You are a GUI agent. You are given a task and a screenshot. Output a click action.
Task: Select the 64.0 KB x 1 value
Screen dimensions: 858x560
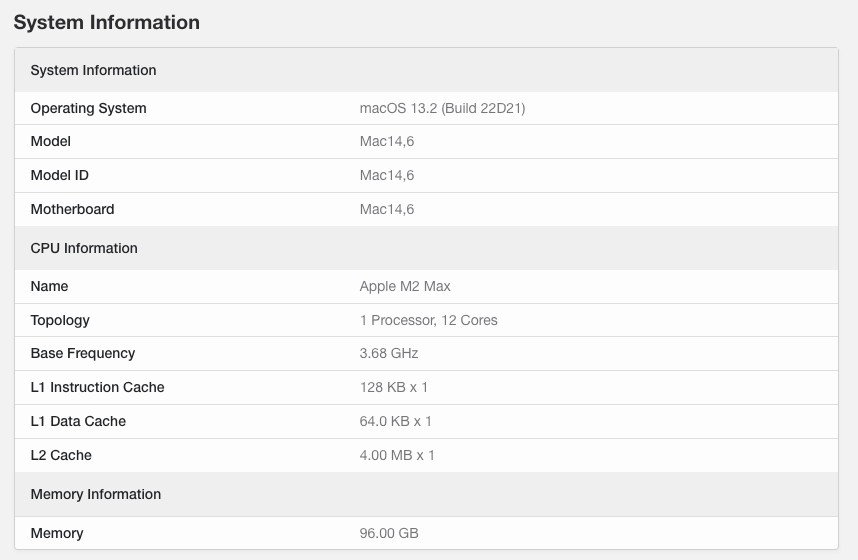coord(396,421)
